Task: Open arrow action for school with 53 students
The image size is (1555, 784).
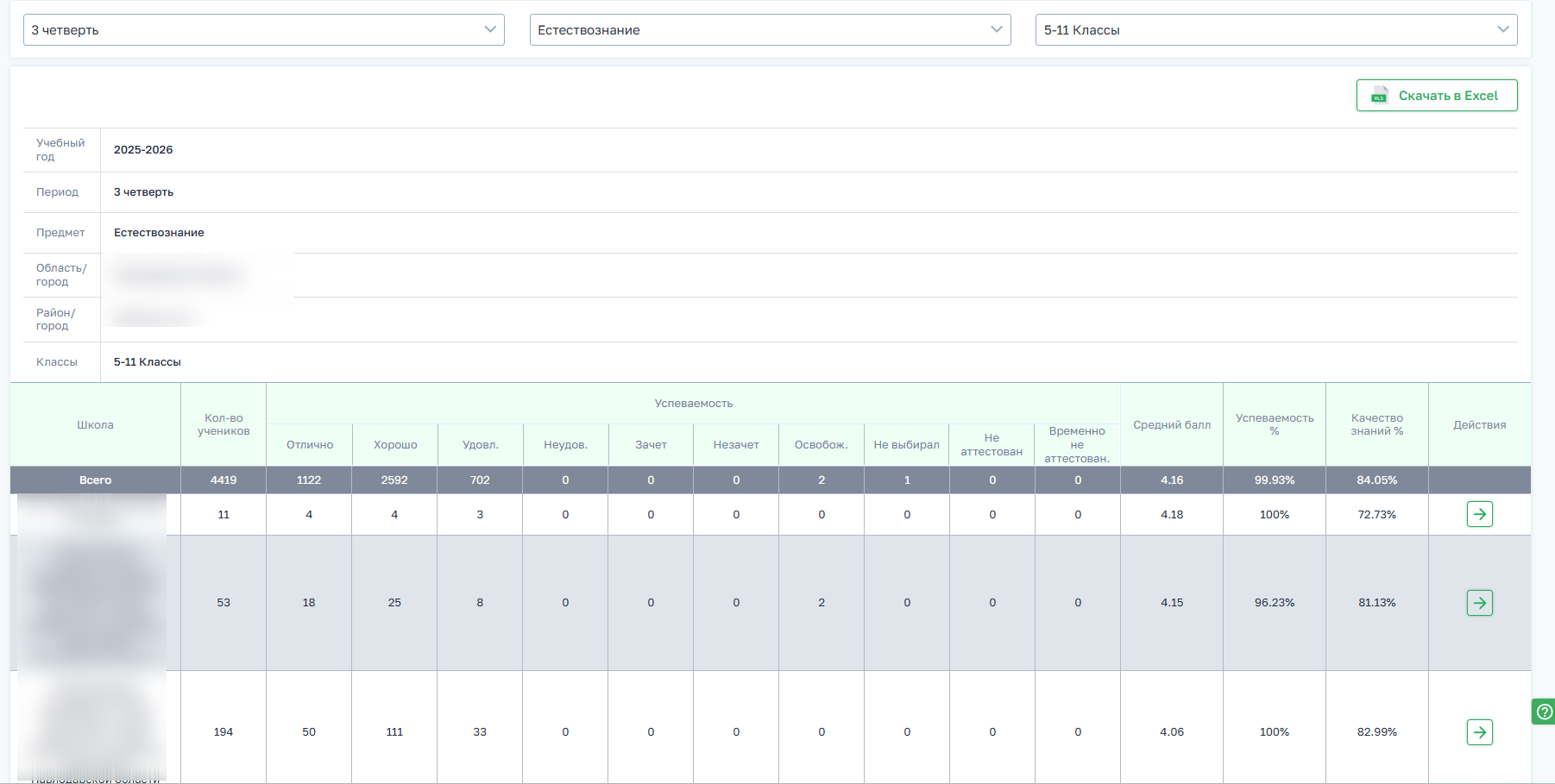Action: coord(1479,602)
